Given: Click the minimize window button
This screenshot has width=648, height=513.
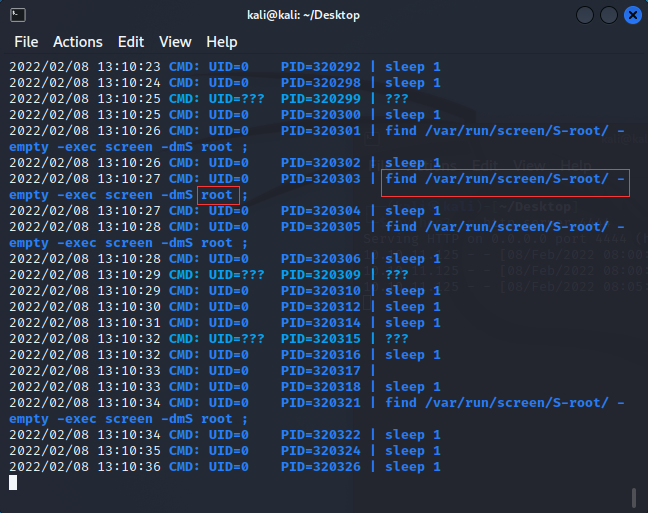Looking at the screenshot, I should coord(585,15).
